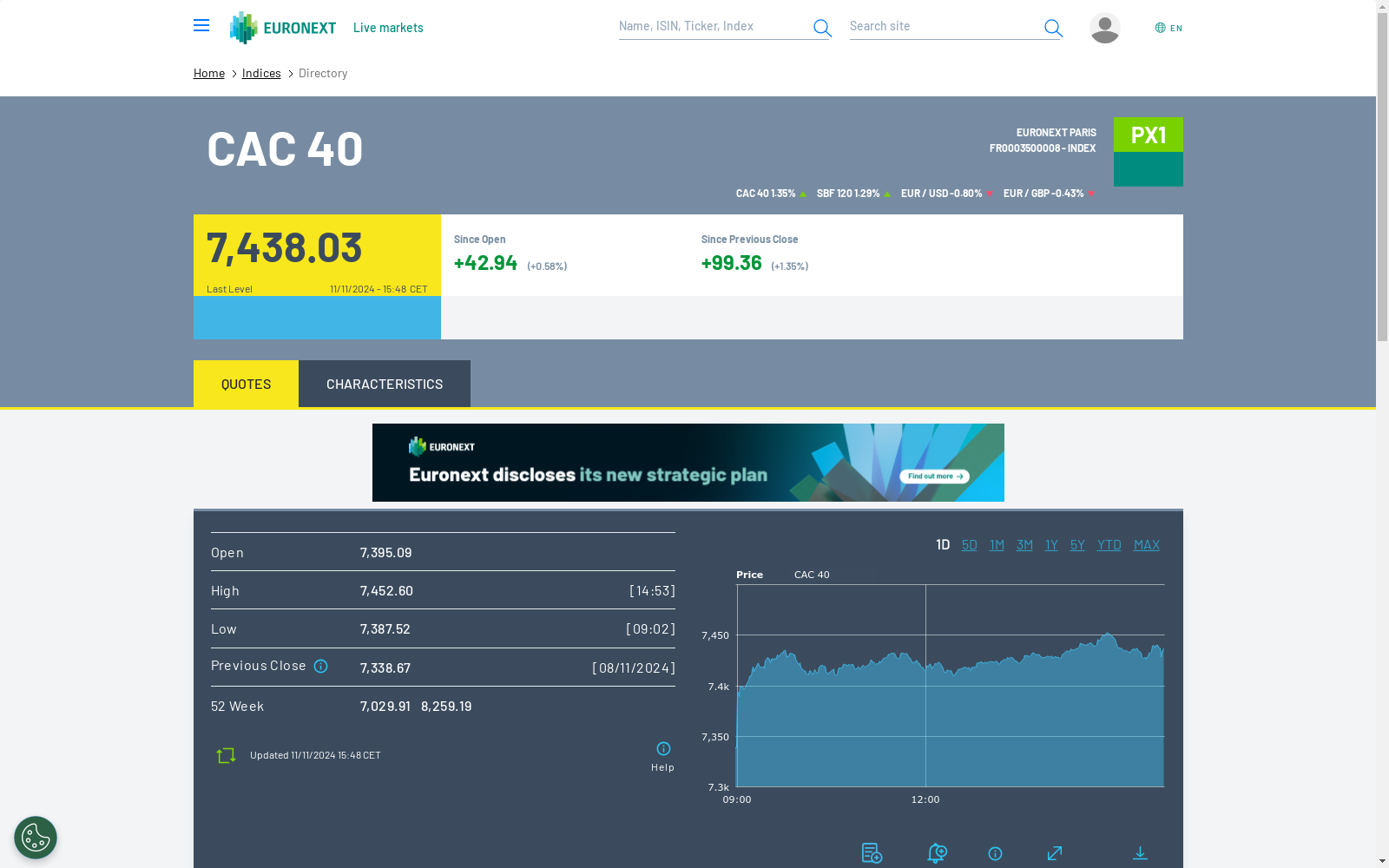
Task: Click the Euronext strategic plan banner
Action: coord(688,463)
